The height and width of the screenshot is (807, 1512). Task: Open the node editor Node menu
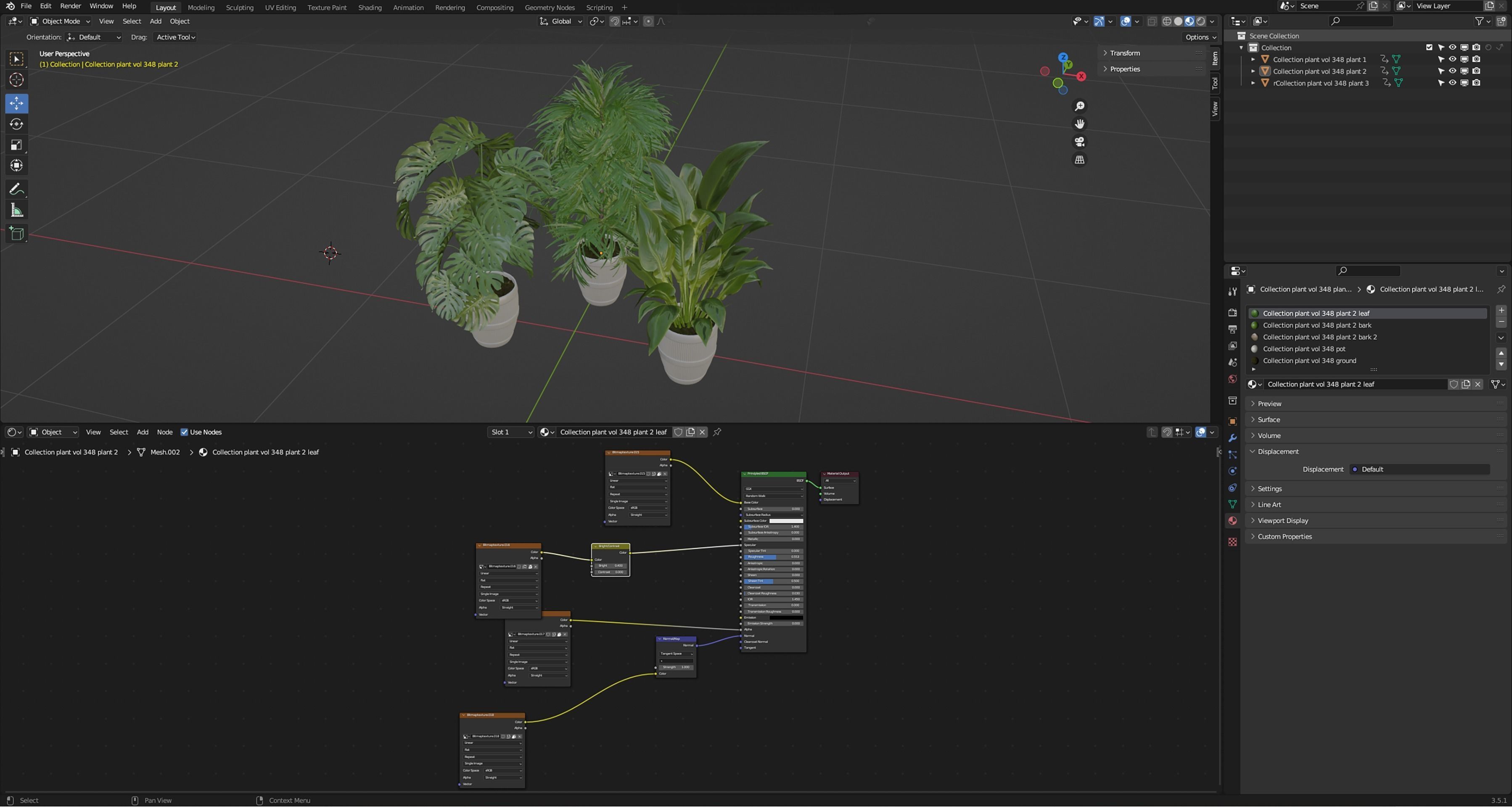pos(164,433)
